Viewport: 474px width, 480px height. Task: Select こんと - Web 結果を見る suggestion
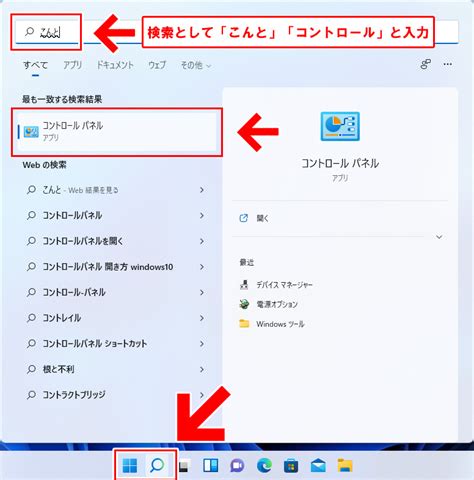tap(116, 190)
